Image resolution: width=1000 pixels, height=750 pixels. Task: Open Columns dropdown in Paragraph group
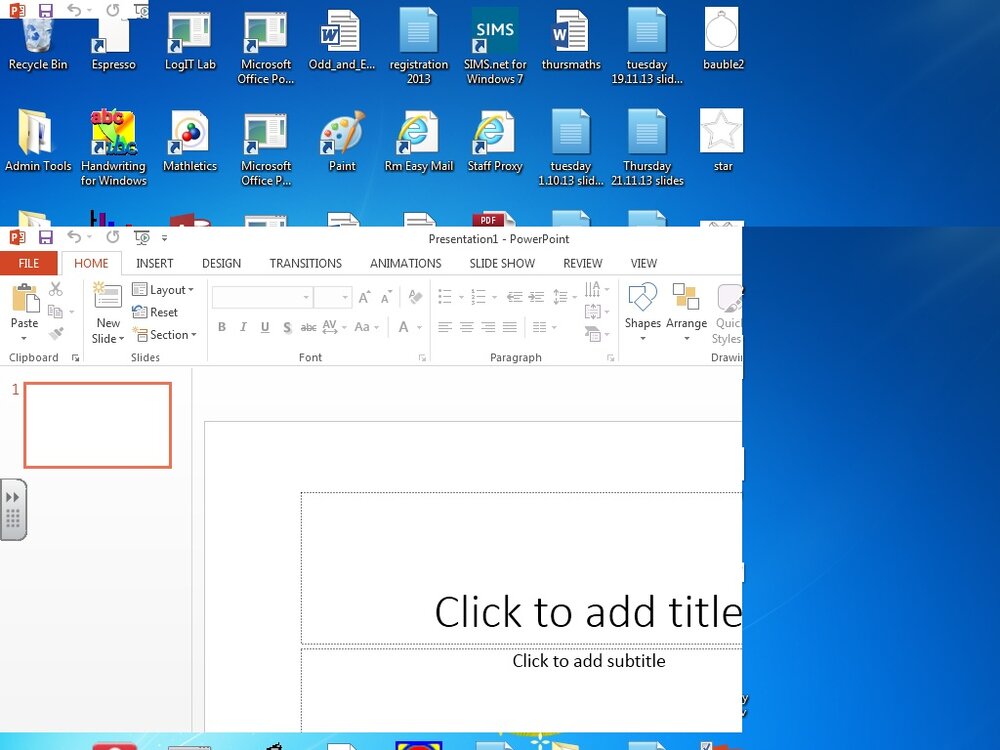tap(544, 327)
